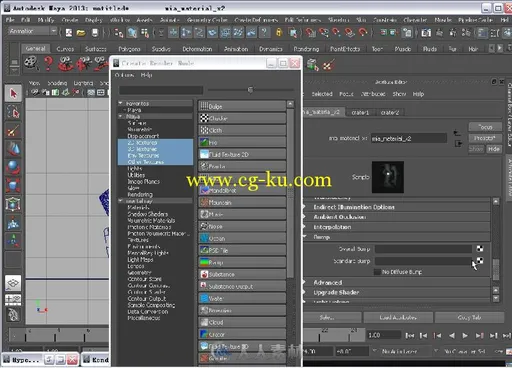Click the Open Scene folder icon
Viewport: 512px width, 368px height.
pyautogui.click(x=81, y=32)
